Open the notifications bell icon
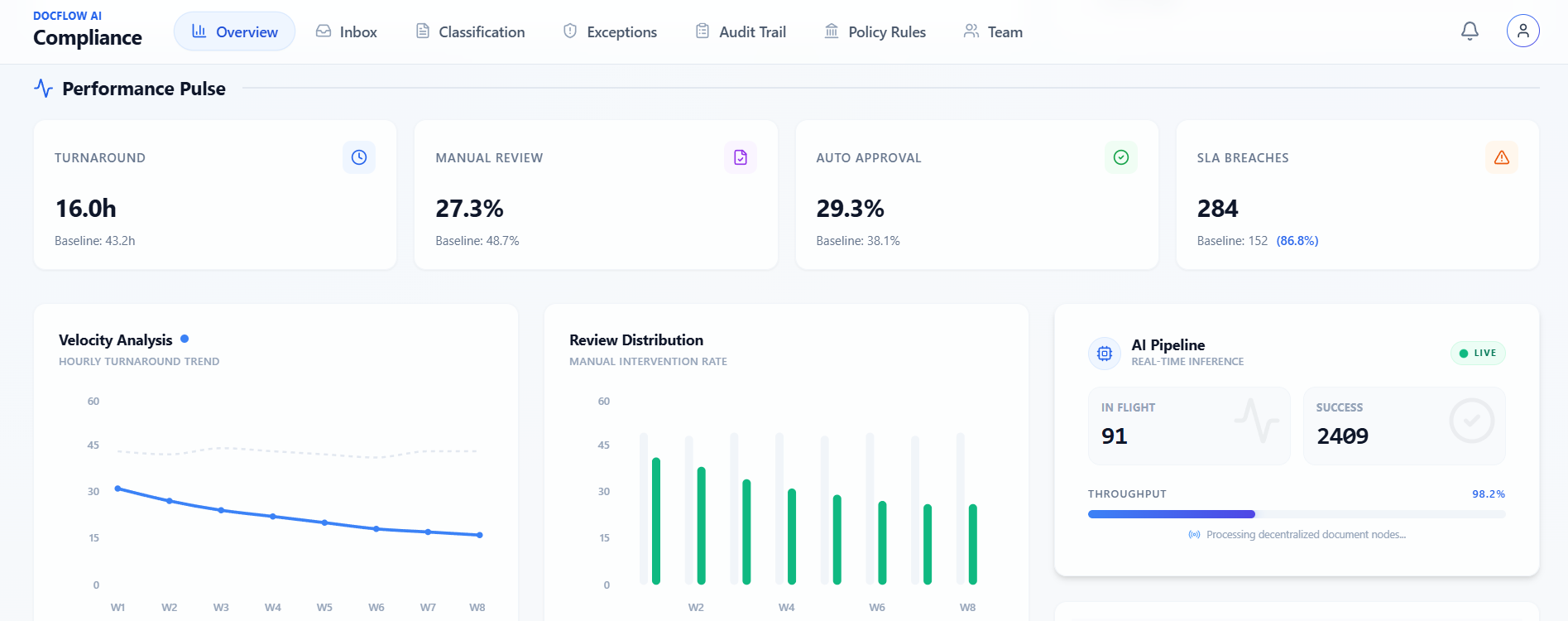Image resolution: width=1568 pixels, height=621 pixels. [x=1470, y=31]
